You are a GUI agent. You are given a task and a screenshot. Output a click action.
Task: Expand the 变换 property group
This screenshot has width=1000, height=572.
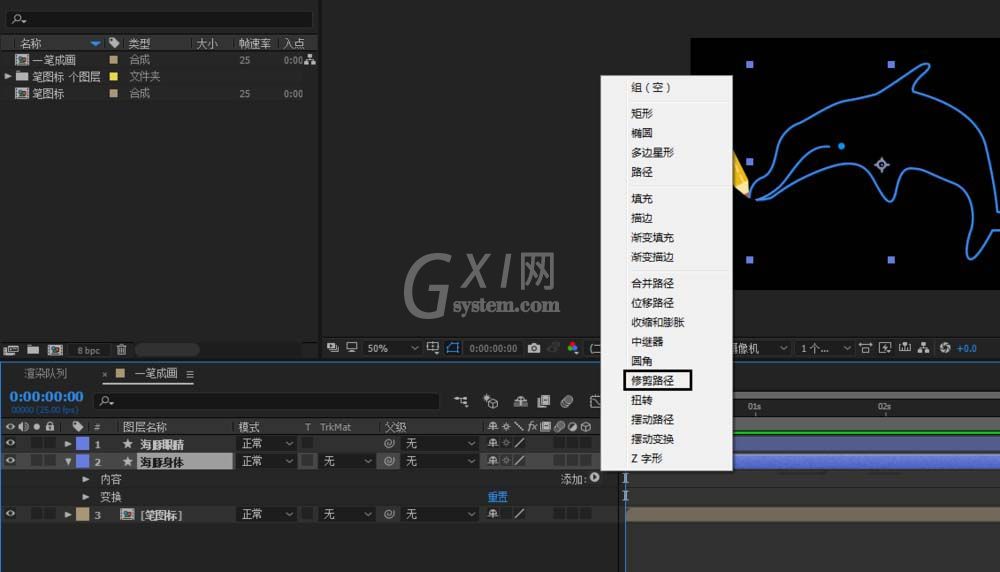pos(85,496)
